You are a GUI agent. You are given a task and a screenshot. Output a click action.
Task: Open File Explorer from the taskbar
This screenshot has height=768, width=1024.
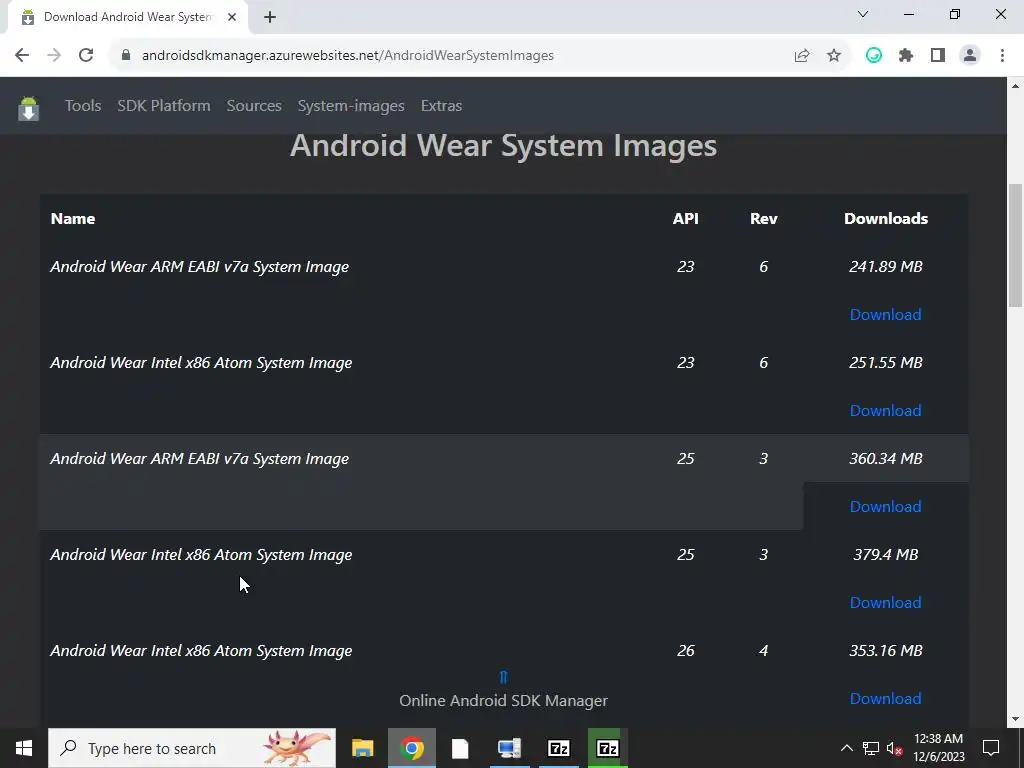tap(362, 748)
